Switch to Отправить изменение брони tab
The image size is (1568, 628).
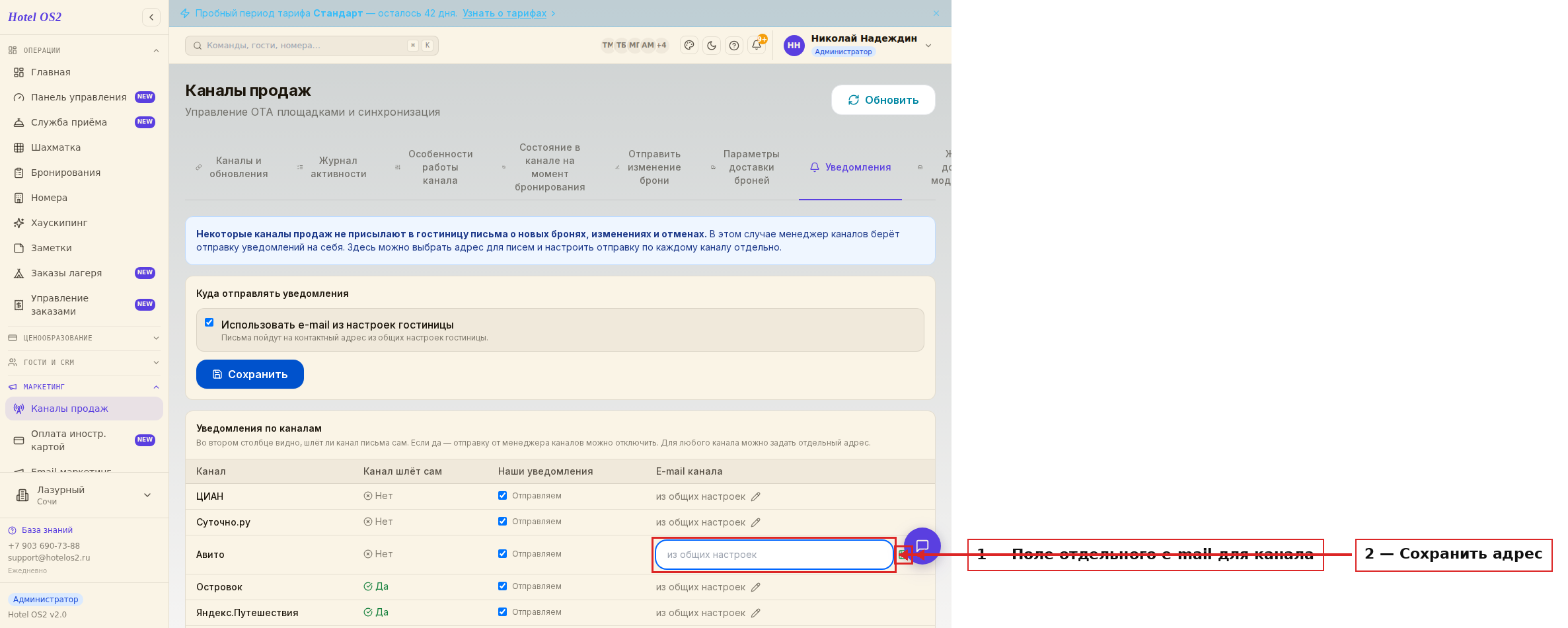648,167
